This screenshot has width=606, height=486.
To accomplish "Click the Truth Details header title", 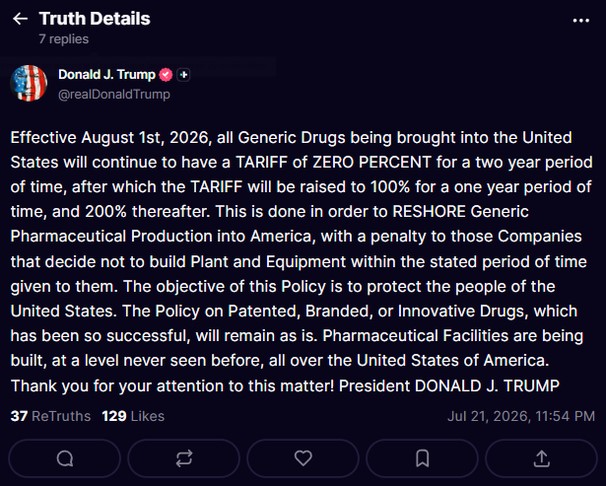I will pos(95,19).
